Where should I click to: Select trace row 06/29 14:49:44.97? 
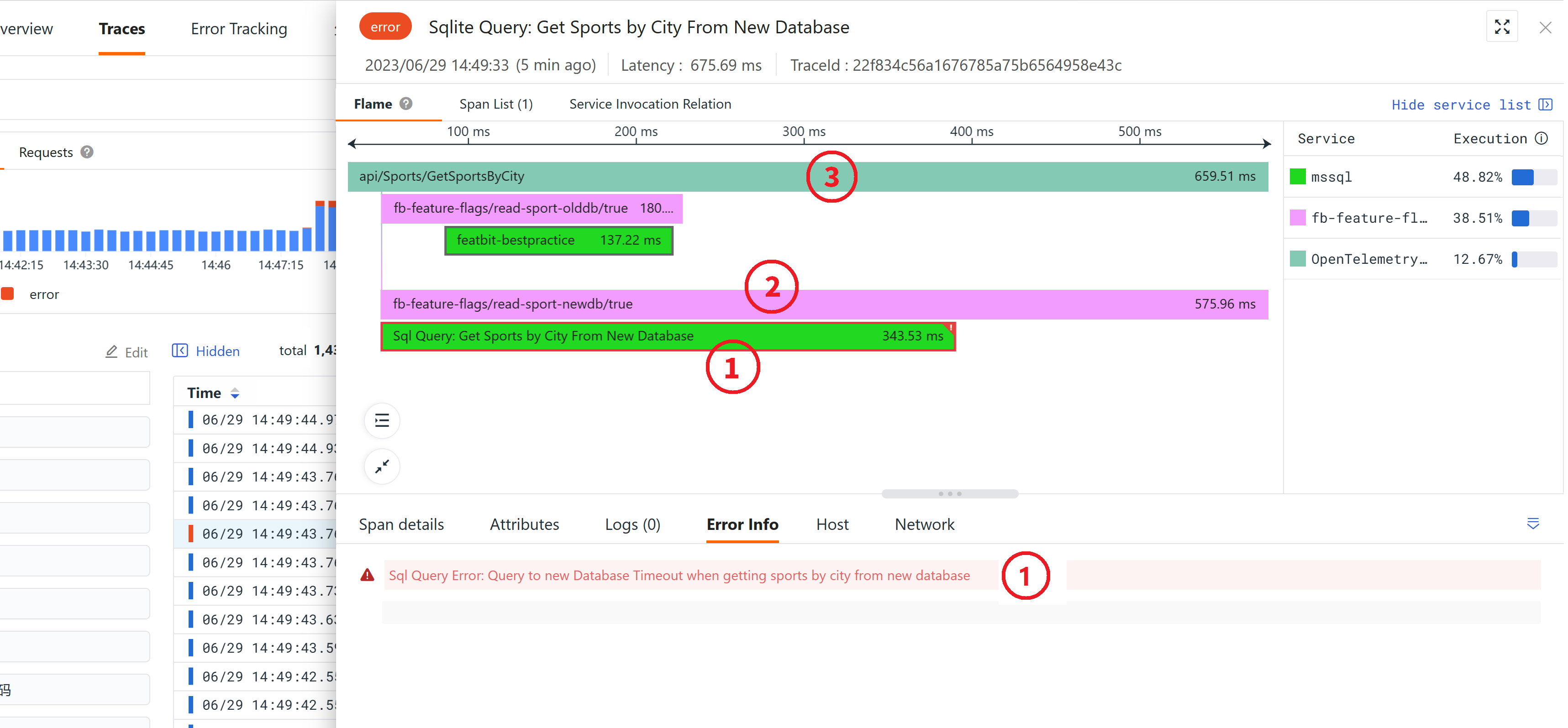(x=255, y=419)
